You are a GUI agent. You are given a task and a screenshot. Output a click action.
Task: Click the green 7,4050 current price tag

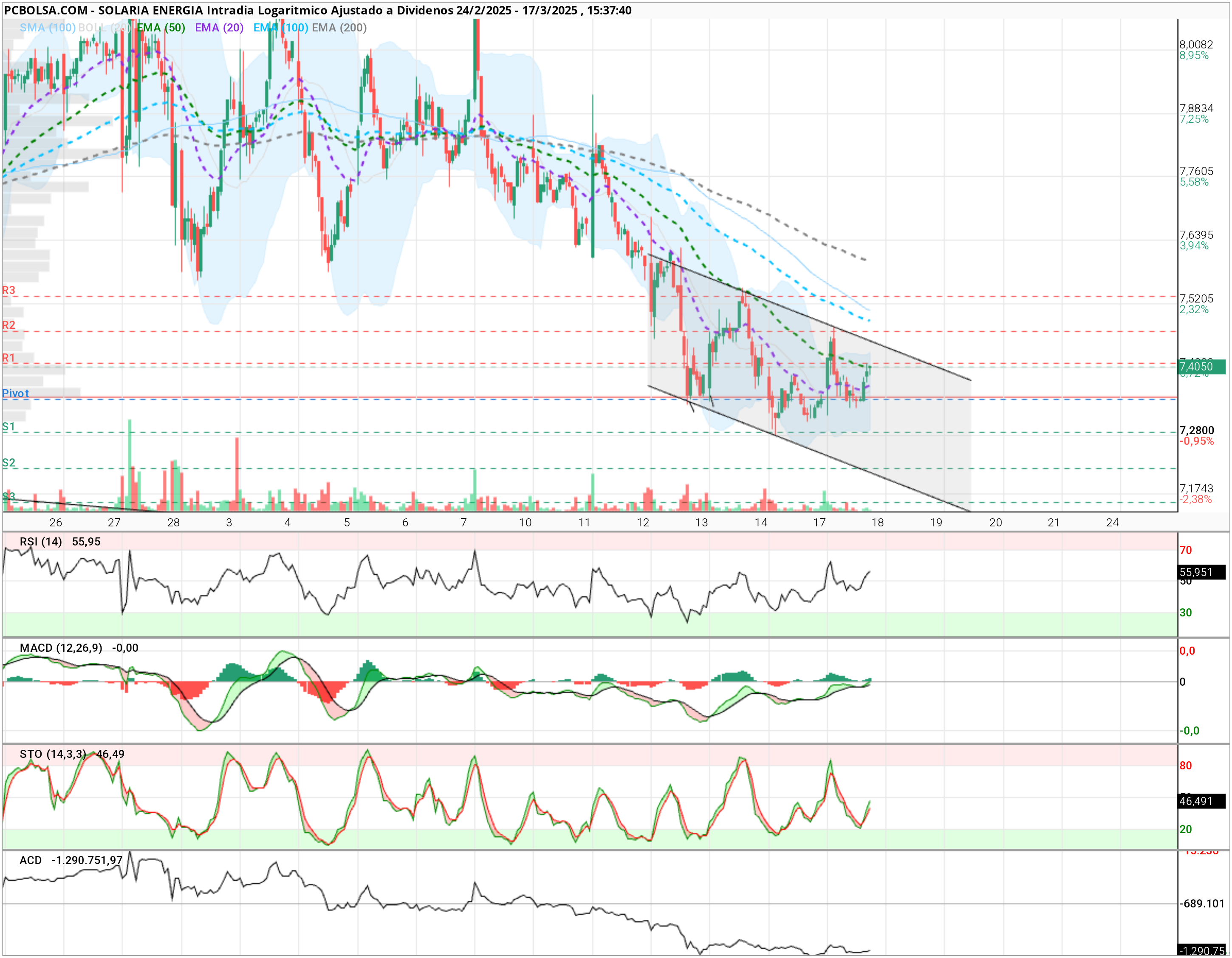click(1201, 367)
